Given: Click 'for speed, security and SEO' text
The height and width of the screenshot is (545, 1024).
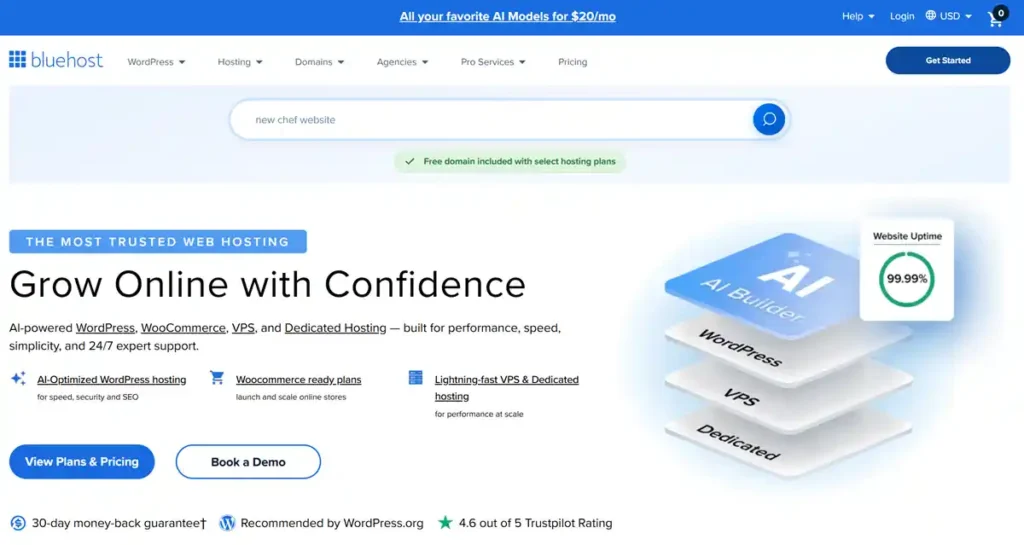Looking at the screenshot, I should [88, 397].
